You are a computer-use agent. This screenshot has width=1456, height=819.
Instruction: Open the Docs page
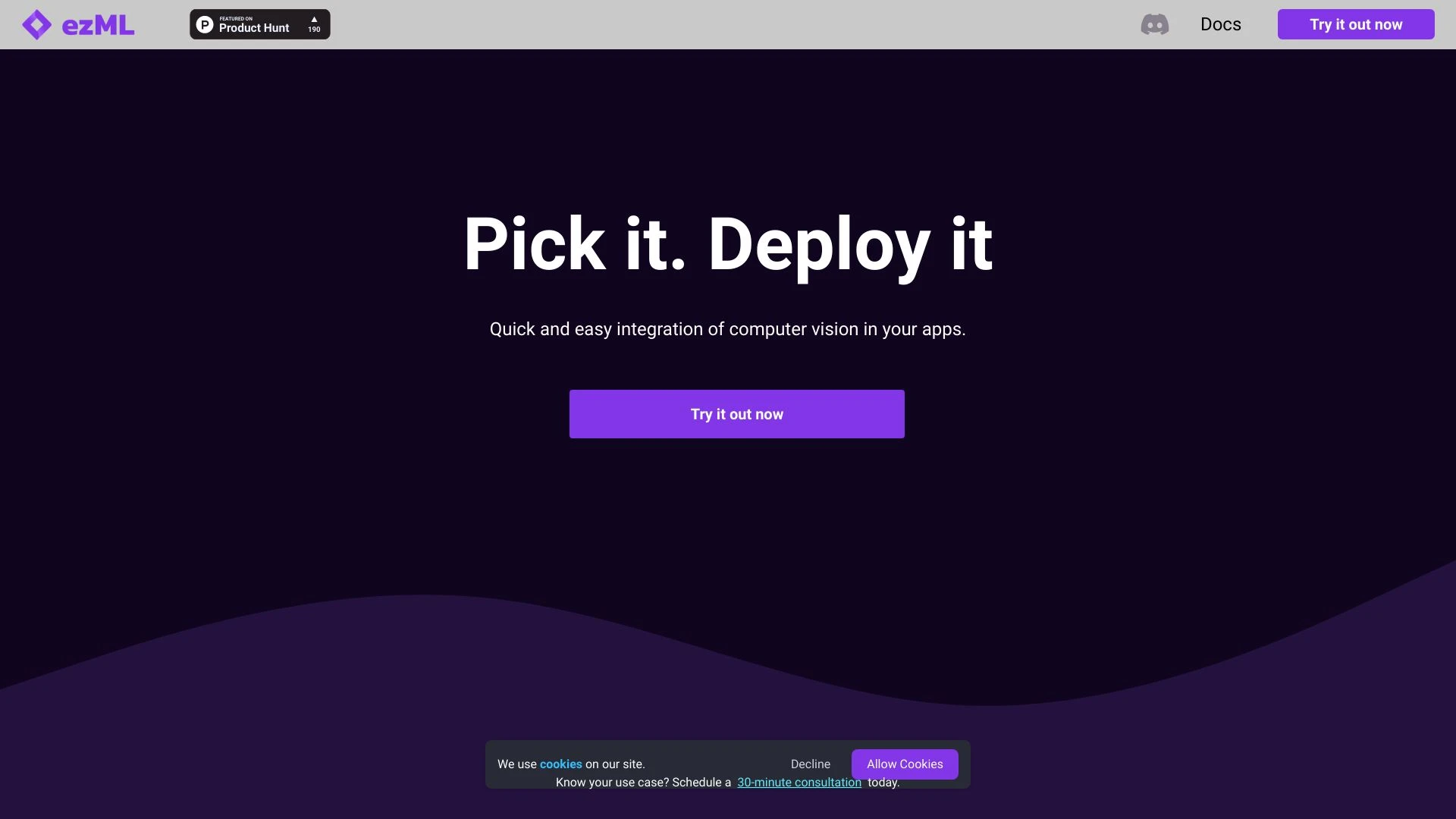(x=1220, y=24)
